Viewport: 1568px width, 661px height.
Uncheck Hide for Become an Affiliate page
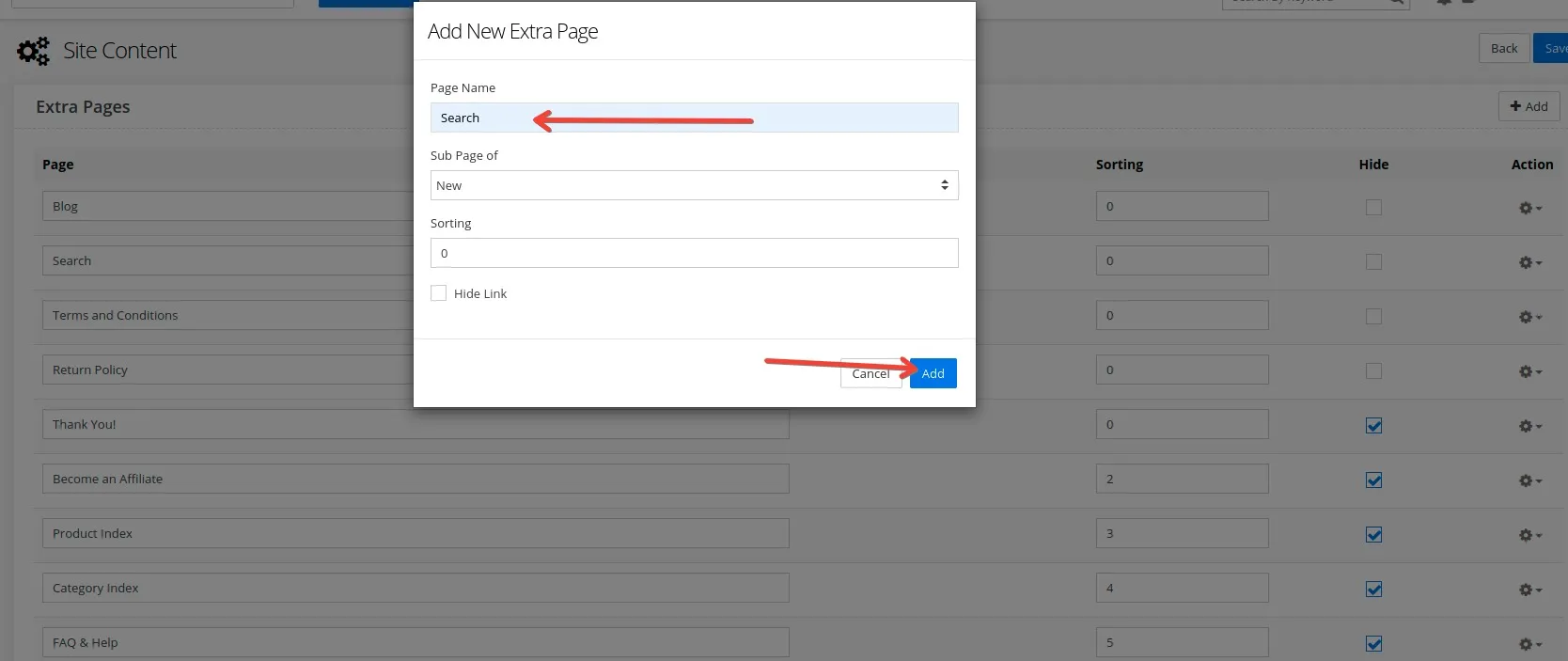(x=1373, y=480)
